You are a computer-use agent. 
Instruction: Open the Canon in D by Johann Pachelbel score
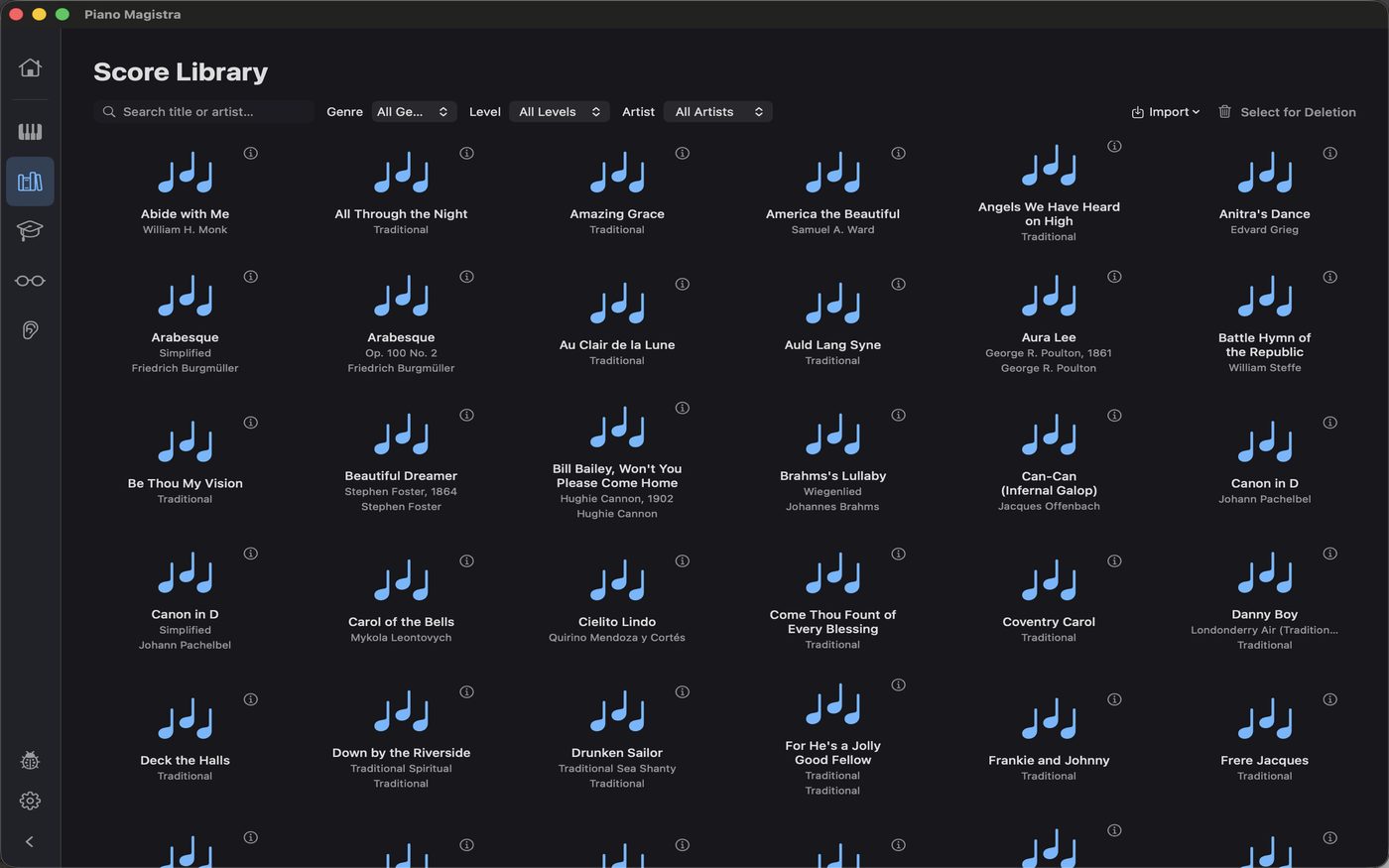click(1265, 442)
